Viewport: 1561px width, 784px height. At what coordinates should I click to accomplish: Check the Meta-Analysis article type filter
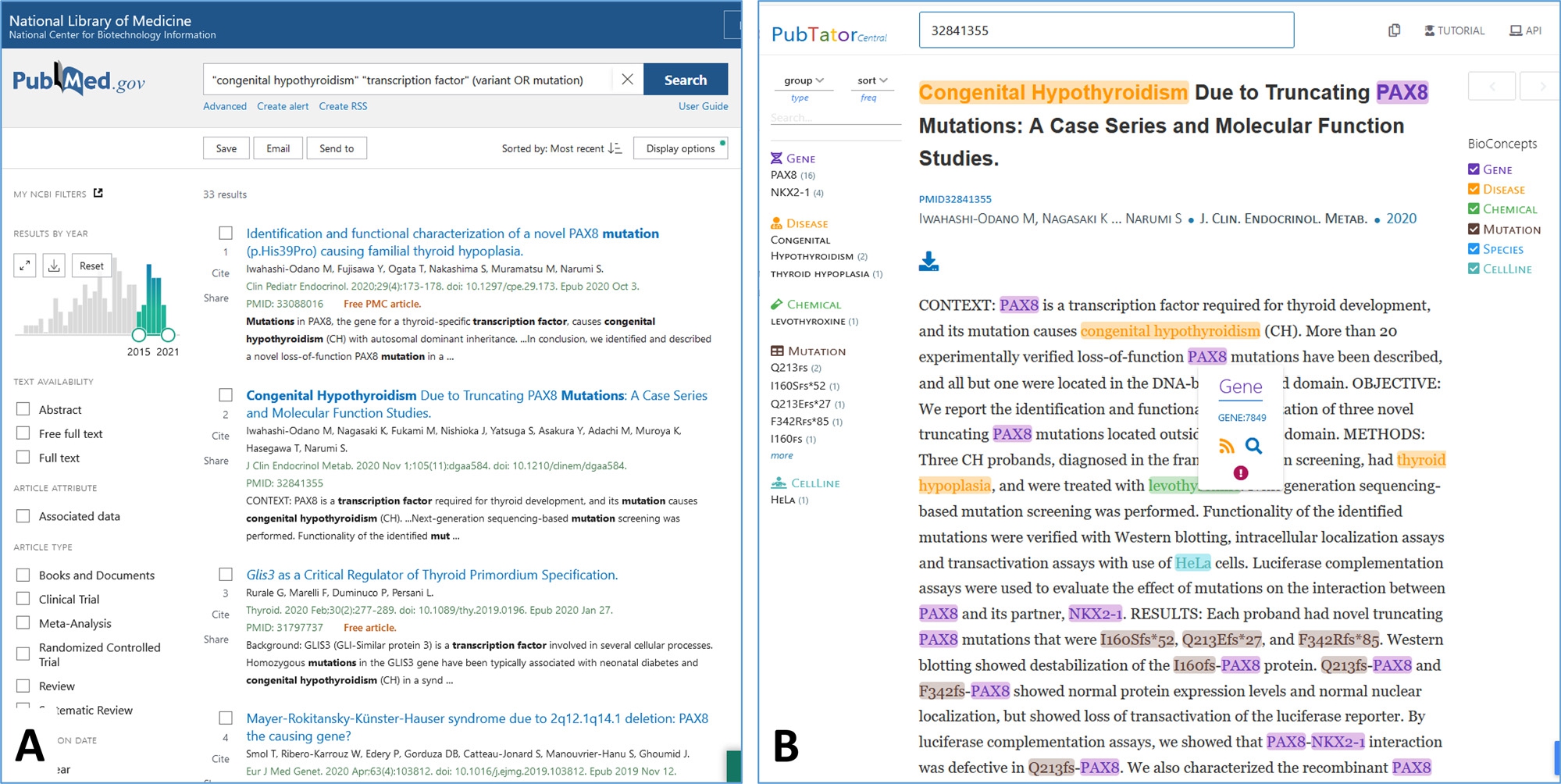click(22, 623)
